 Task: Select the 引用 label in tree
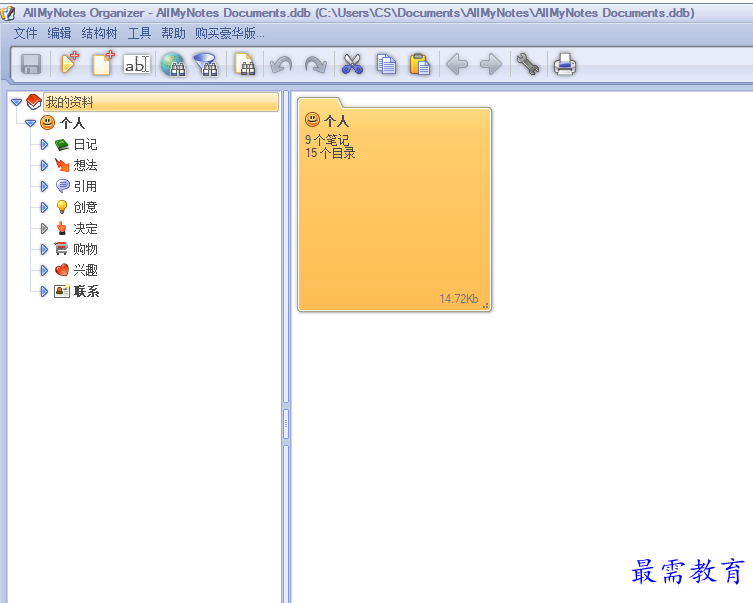coord(85,186)
